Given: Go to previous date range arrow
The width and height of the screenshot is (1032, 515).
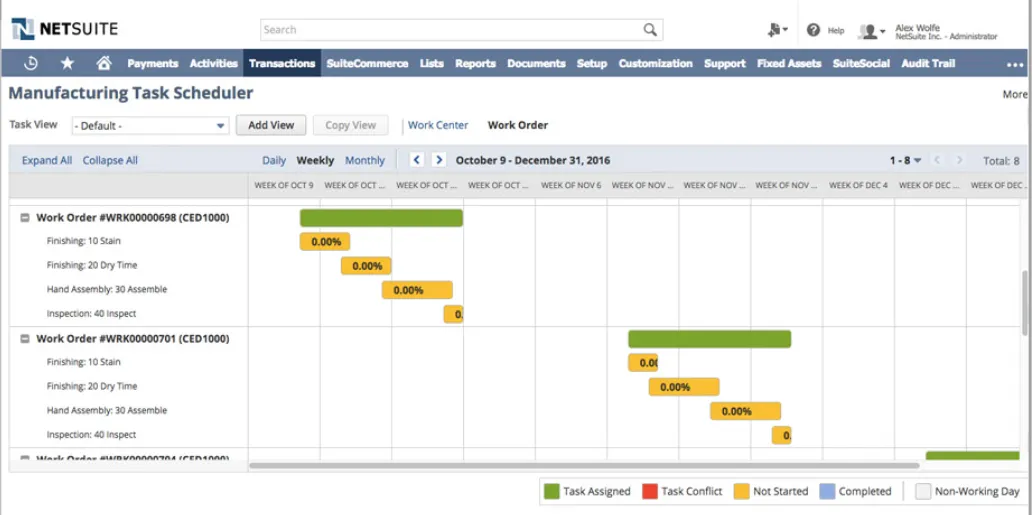Looking at the screenshot, I should [x=417, y=160].
